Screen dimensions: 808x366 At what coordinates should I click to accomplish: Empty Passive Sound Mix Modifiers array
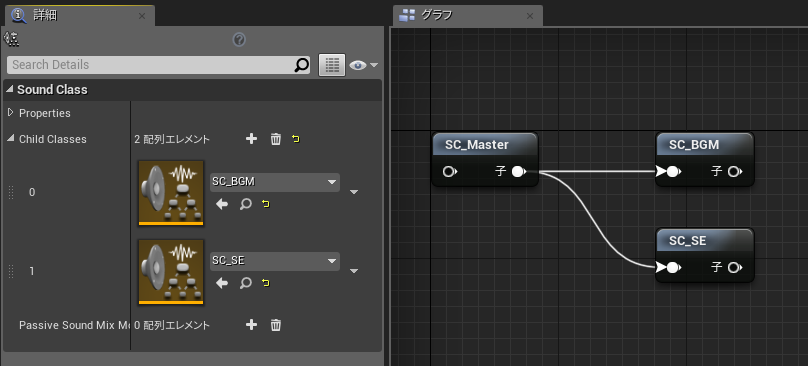276,325
